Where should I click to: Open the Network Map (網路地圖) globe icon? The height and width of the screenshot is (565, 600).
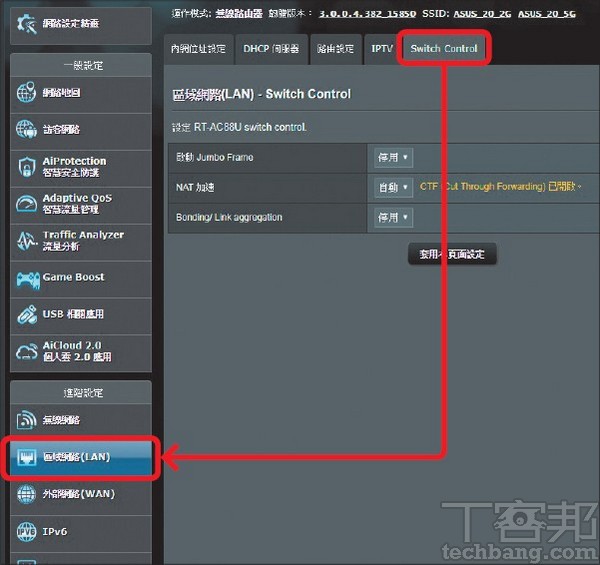[27, 93]
